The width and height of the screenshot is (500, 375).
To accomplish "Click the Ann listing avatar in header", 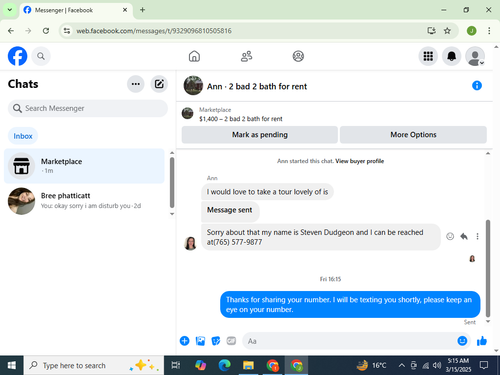I will 193,86.
